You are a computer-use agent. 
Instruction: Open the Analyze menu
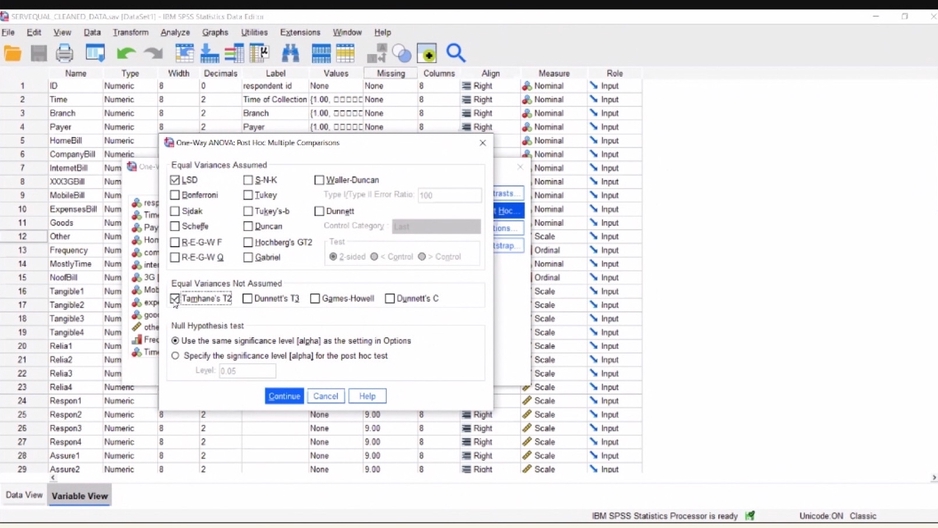click(x=175, y=32)
